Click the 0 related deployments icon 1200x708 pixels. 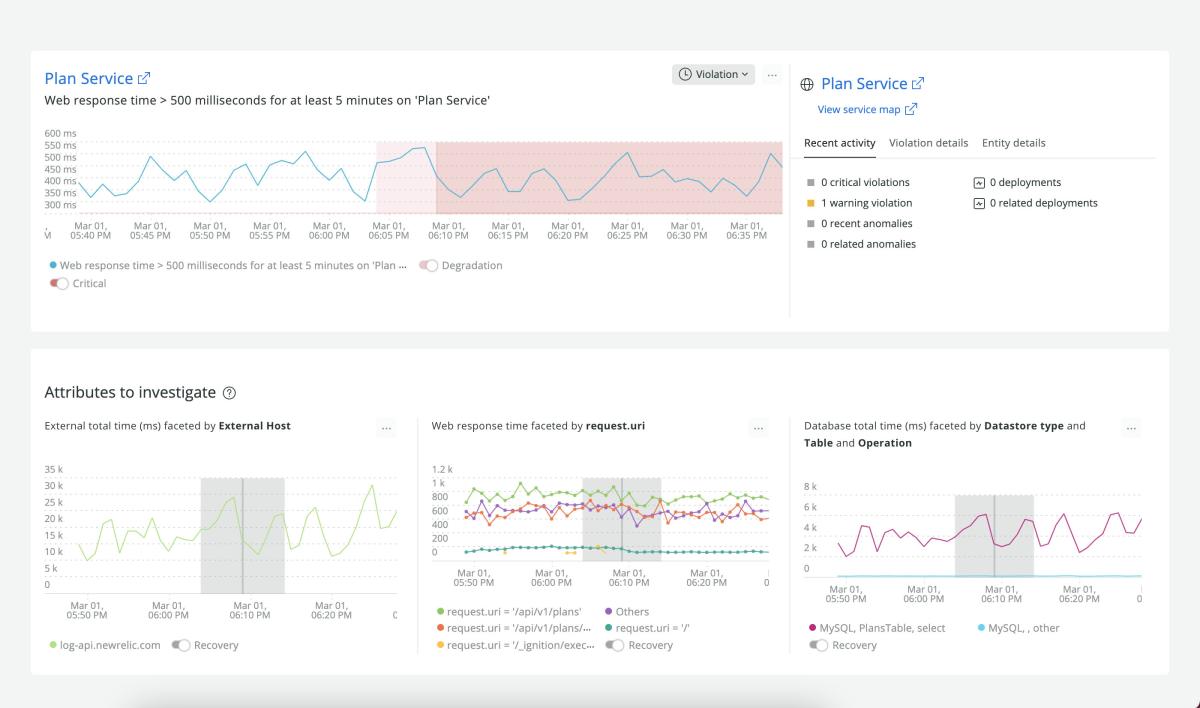click(978, 203)
